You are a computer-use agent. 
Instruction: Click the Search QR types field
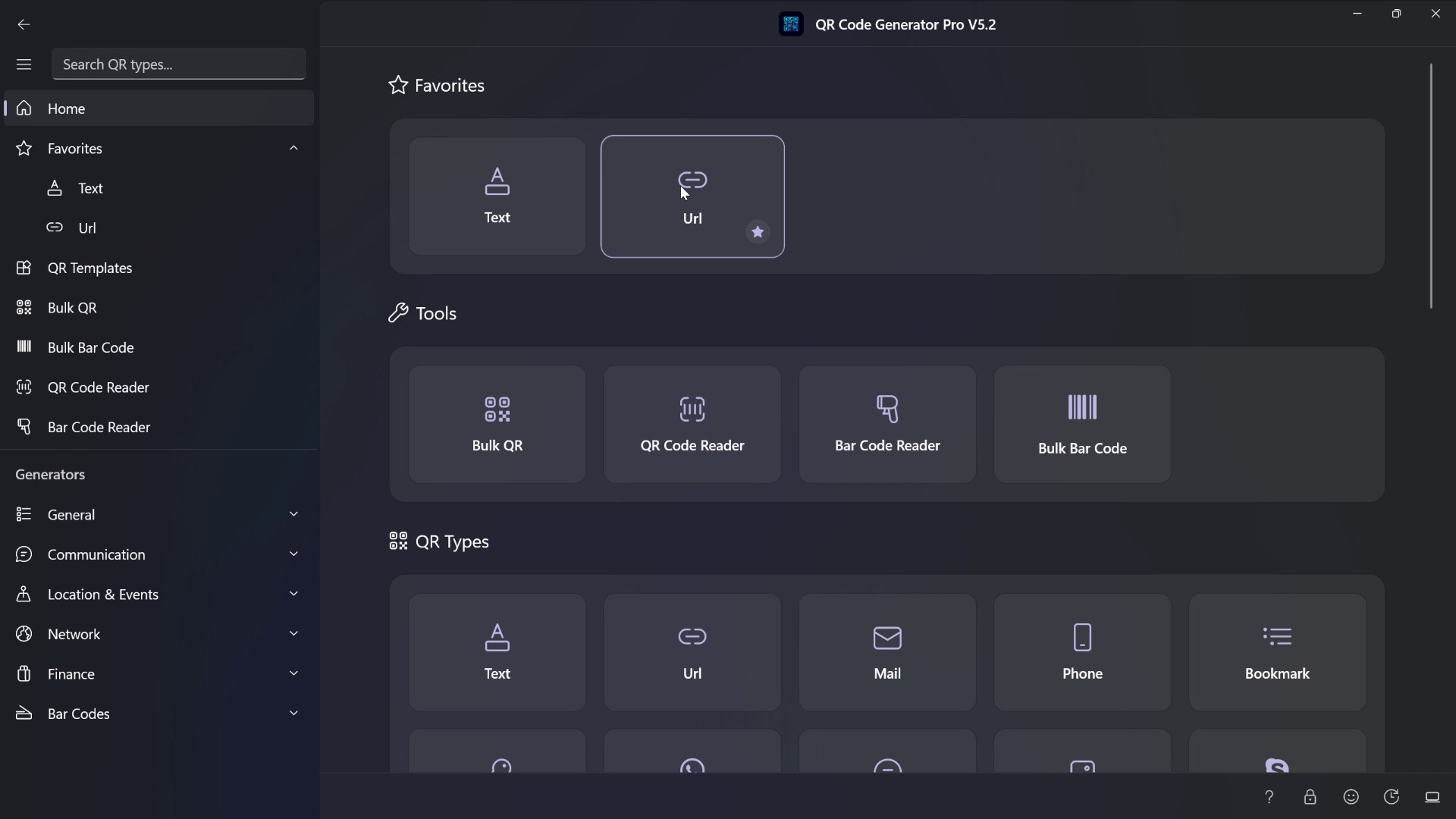click(178, 64)
